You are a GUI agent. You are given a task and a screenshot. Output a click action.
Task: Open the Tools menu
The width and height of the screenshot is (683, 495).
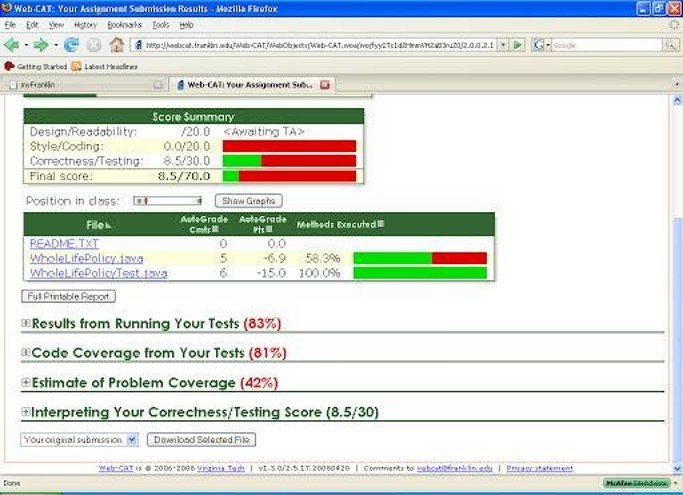(161, 25)
